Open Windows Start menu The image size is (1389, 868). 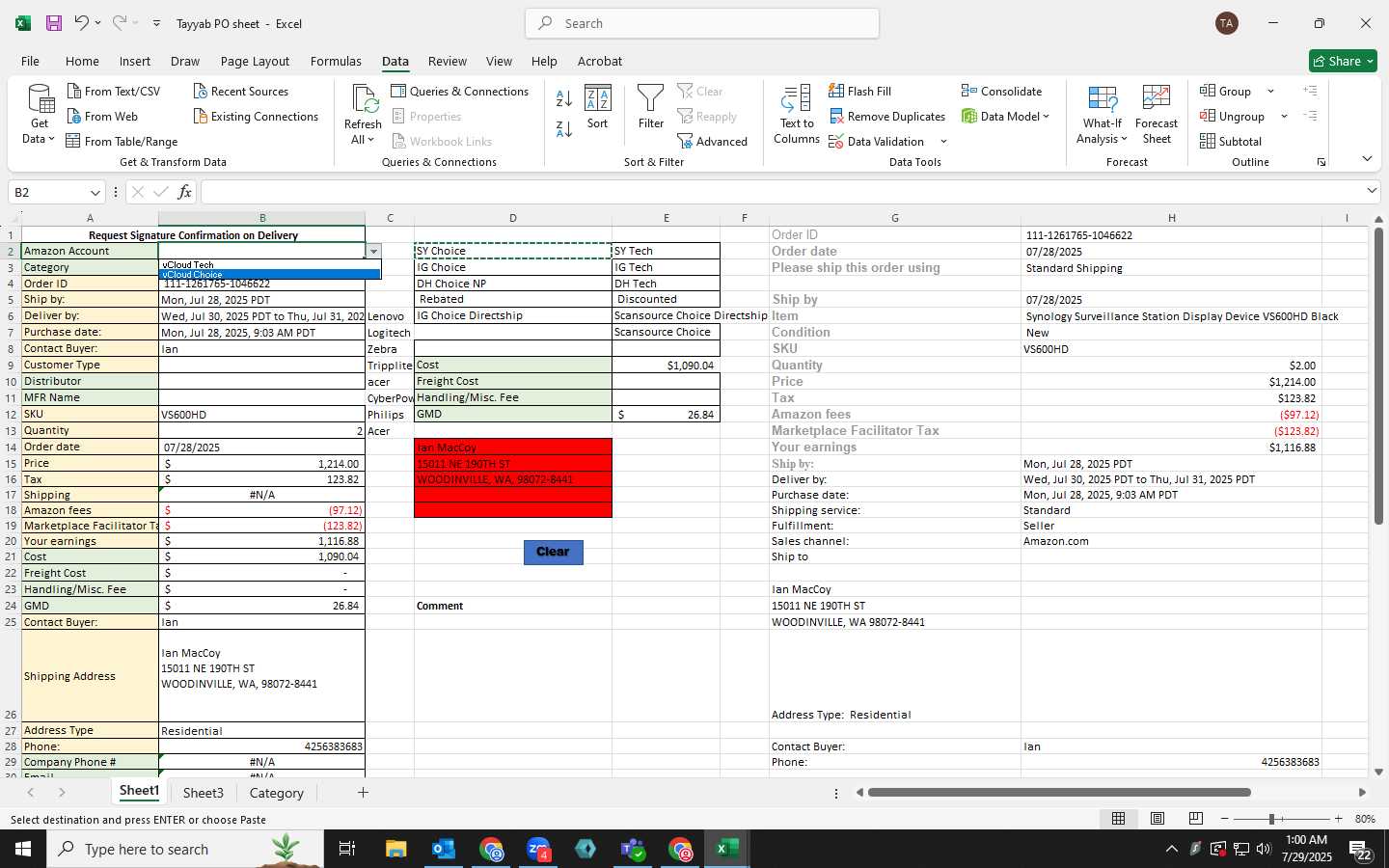[23, 849]
